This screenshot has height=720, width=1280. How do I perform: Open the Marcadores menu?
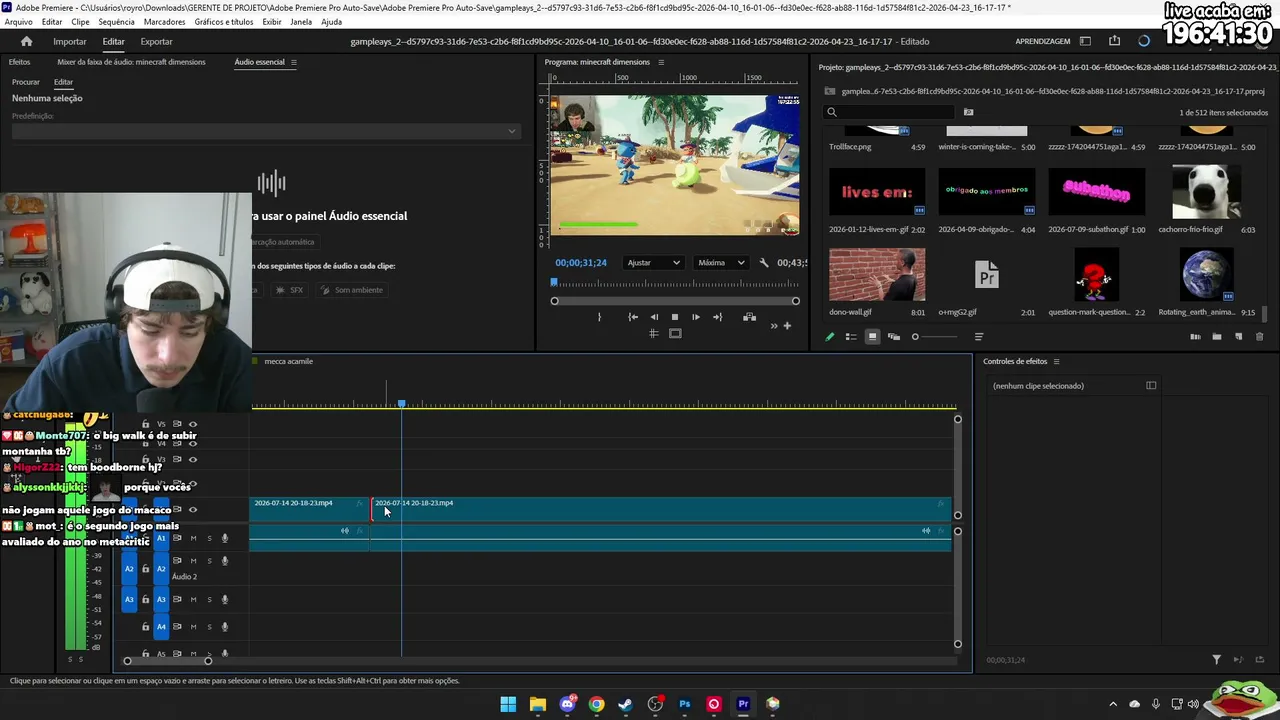pos(164,22)
